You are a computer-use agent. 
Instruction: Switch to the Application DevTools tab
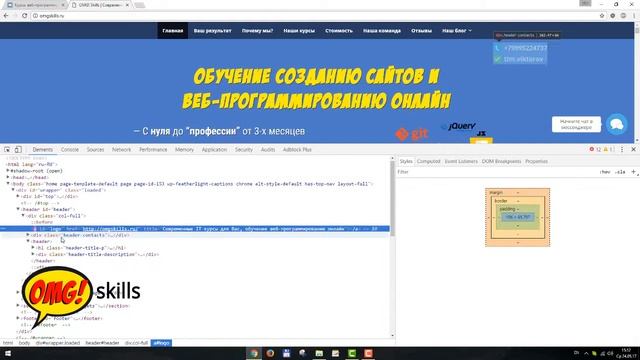[x=214, y=150]
